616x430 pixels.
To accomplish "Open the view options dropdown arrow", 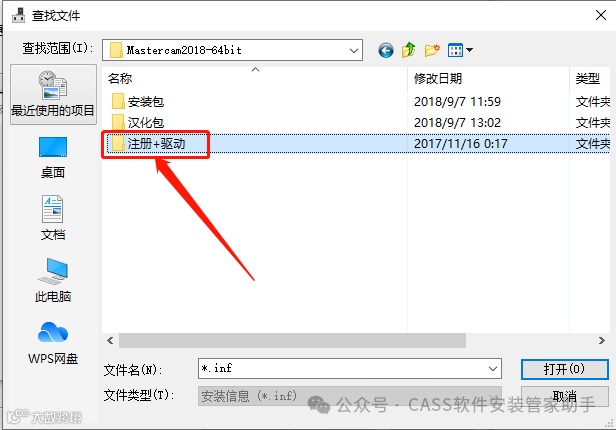I will point(469,50).
